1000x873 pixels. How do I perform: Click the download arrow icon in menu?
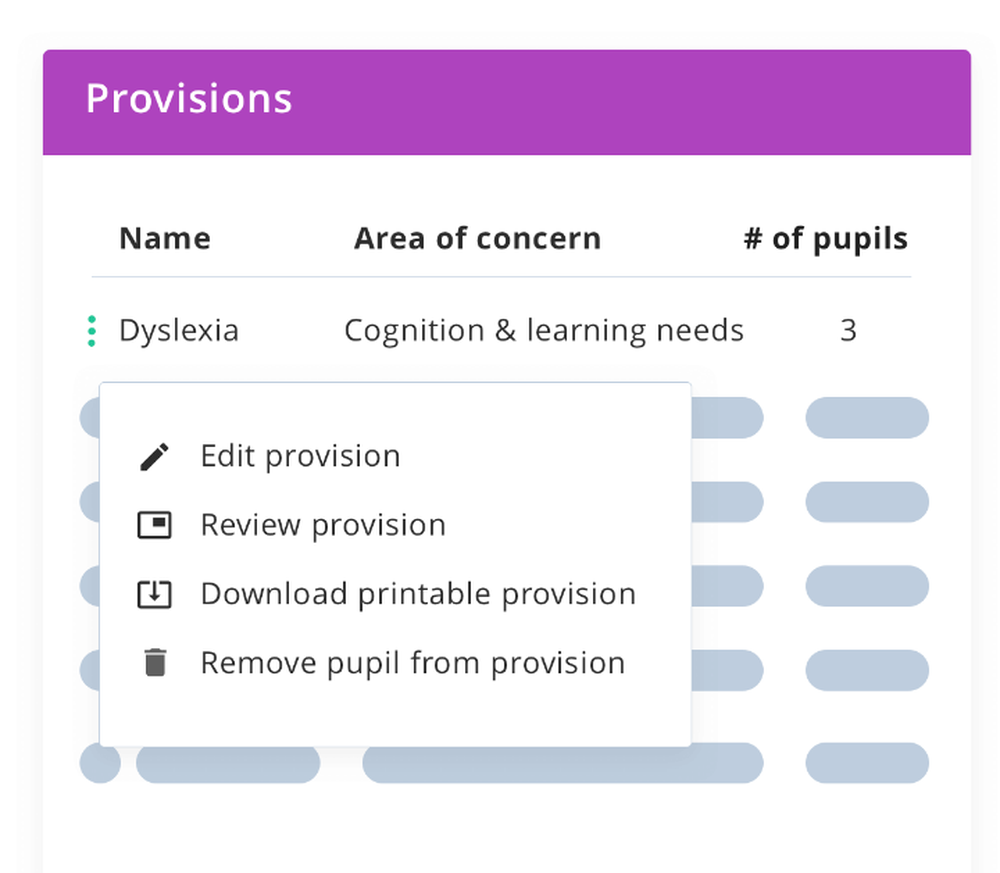154,594
